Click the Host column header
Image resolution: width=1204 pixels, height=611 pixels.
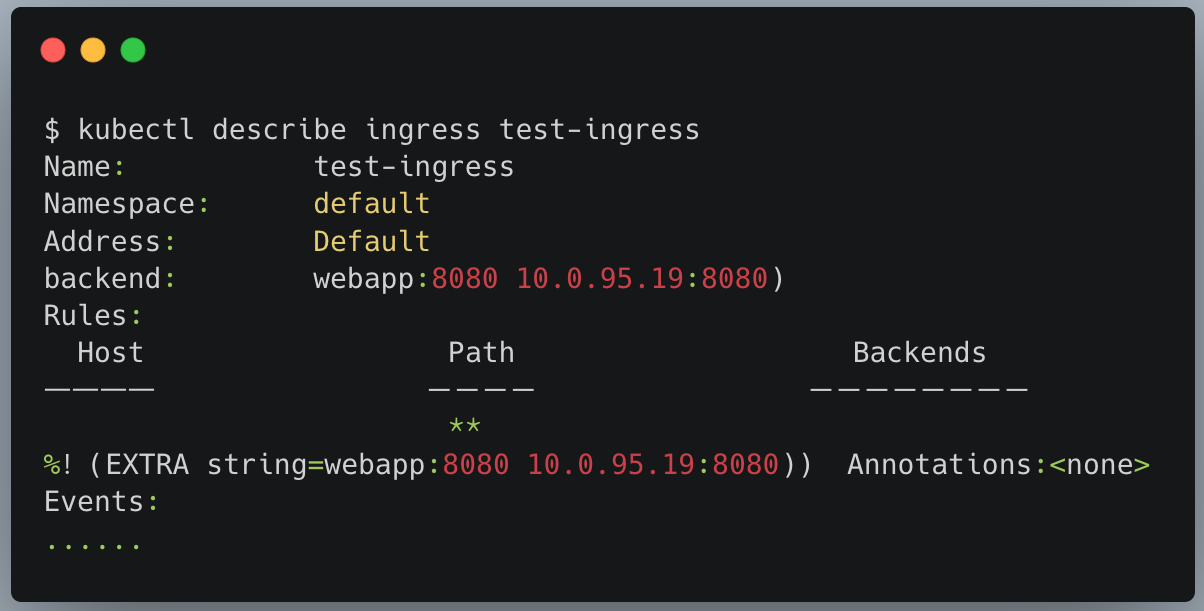pos(110,352)
